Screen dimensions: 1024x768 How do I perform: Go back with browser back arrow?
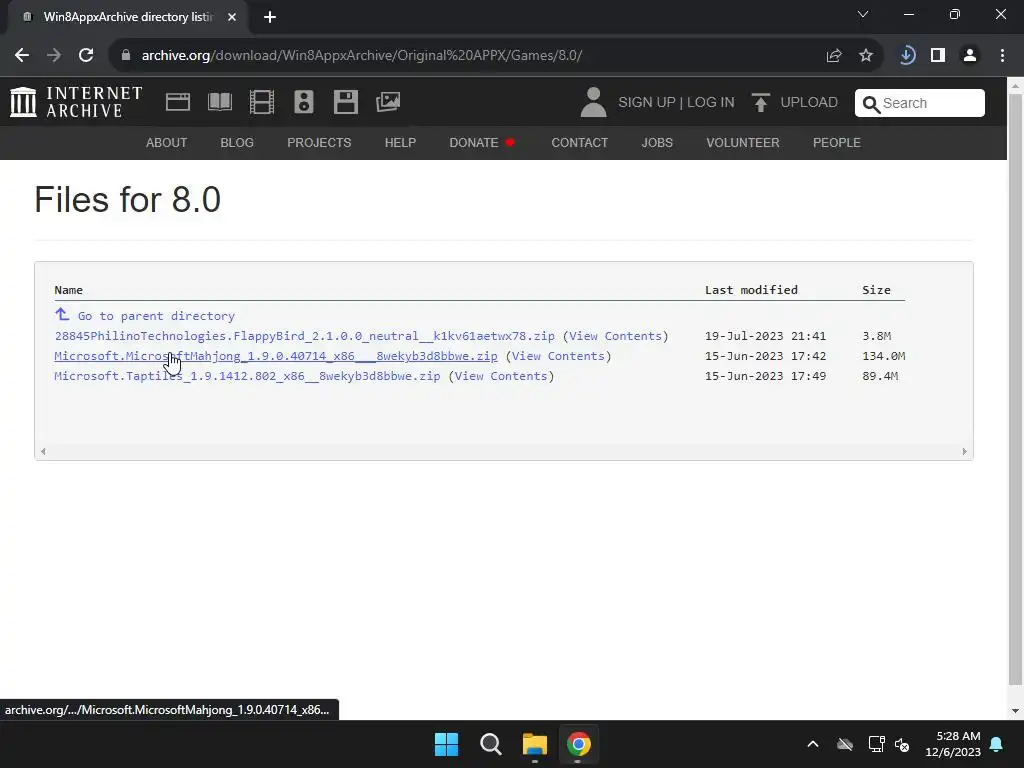click(x=22, y=55)
